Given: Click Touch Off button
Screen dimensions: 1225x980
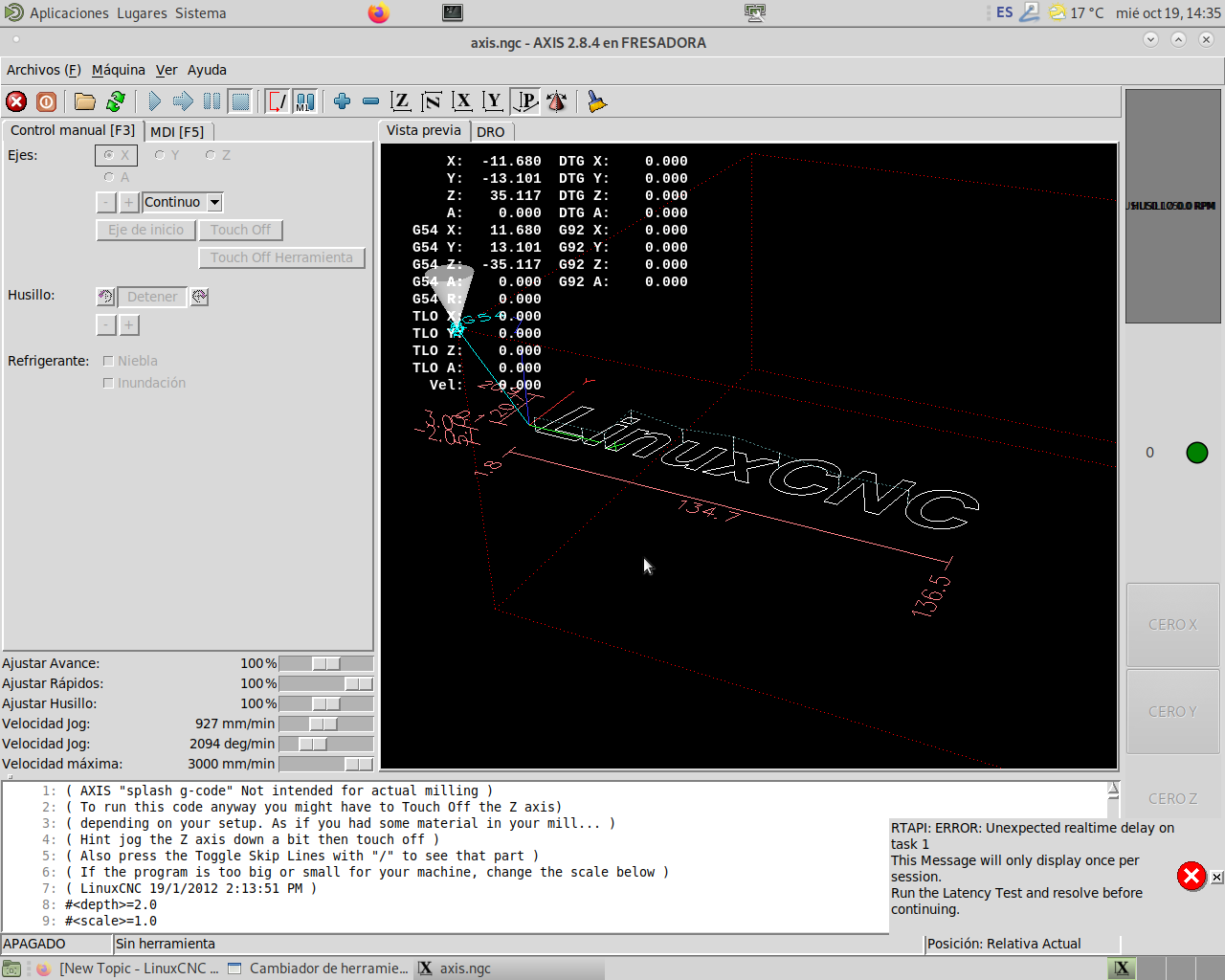Looking at the screenshot, I should [x=241, y=230].
